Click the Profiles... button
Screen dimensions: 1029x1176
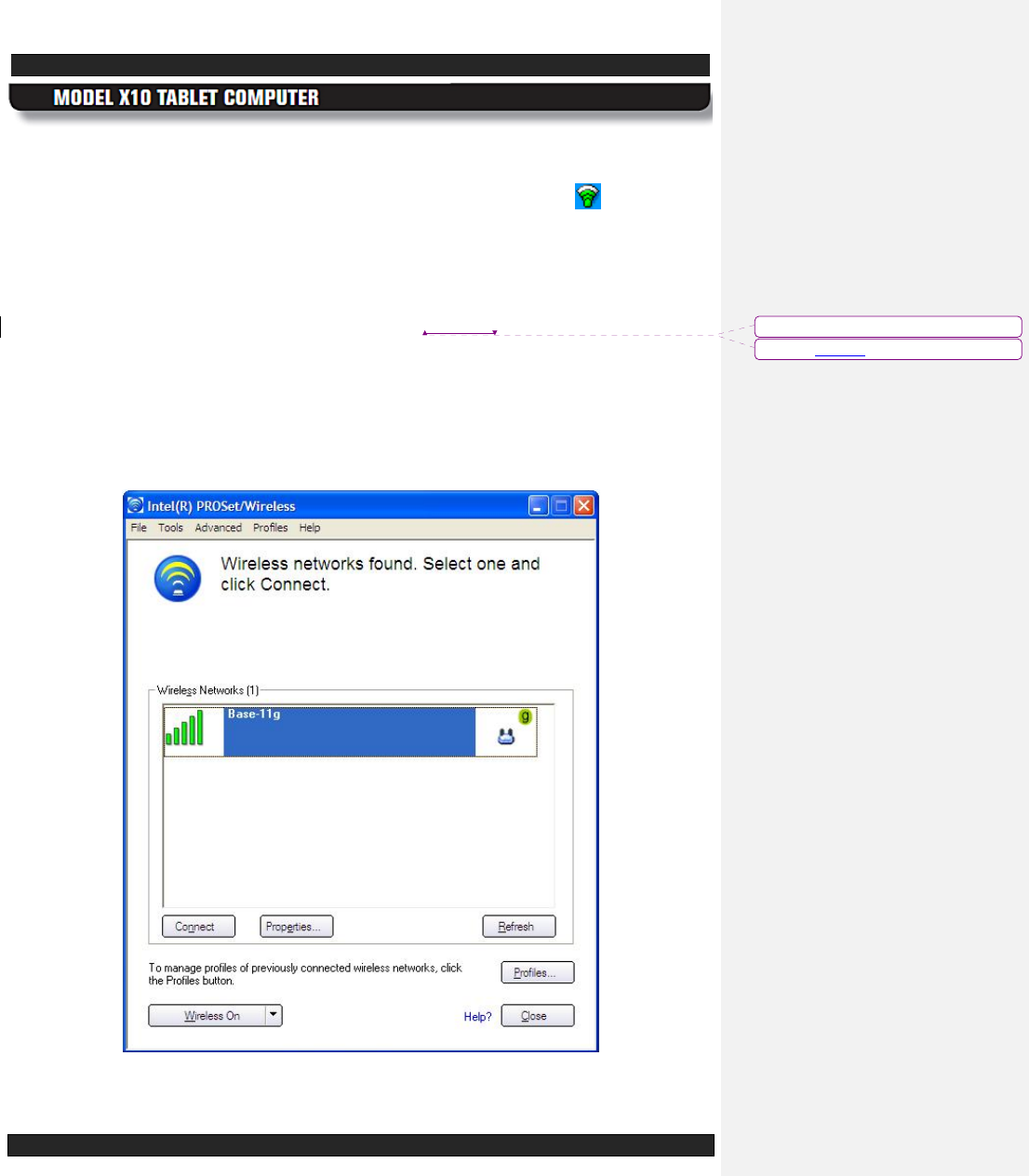click(x=538, y=972)
